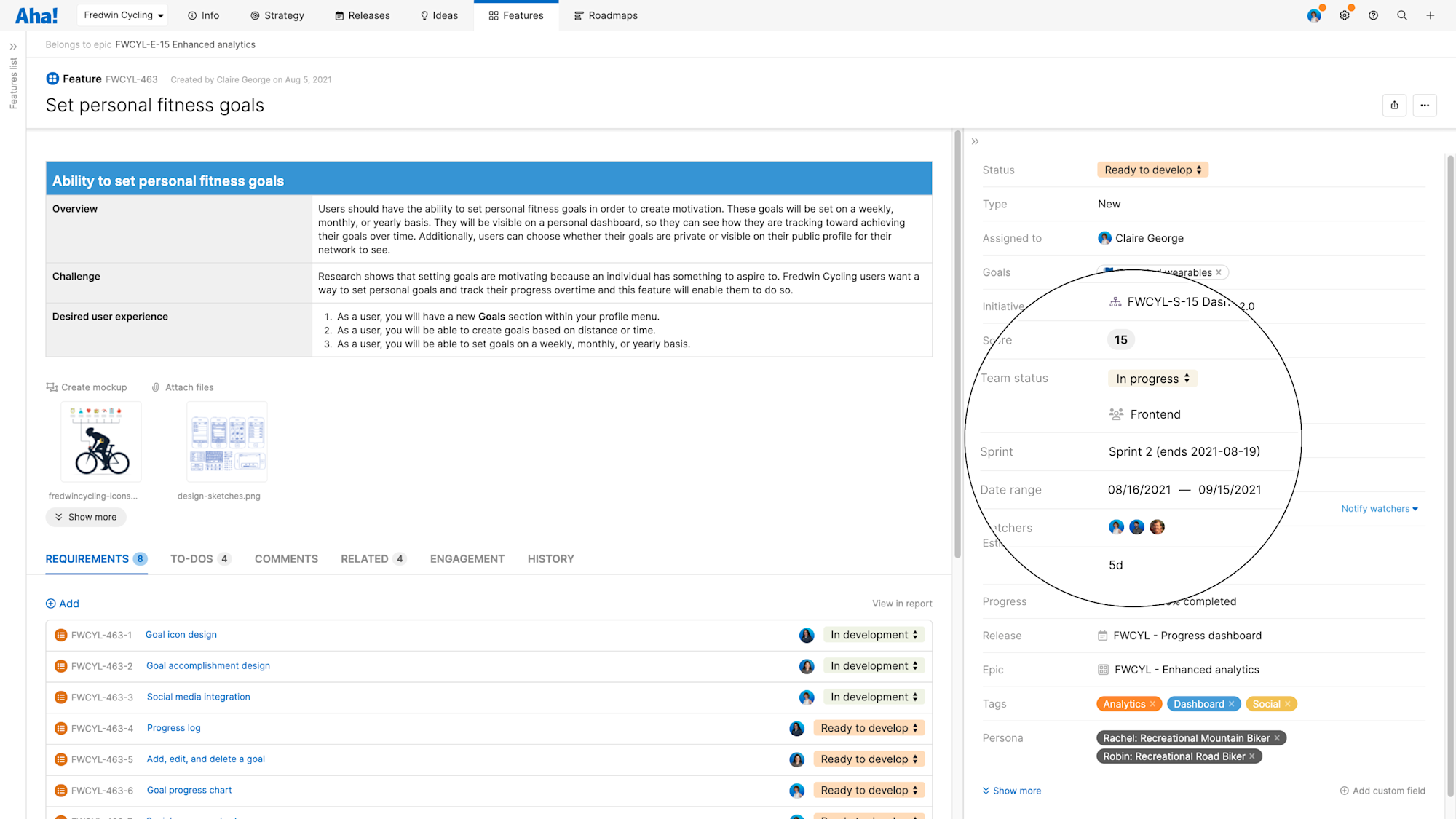Switch to the Comments tab
Viewport: 1456px width, 819px height.
coord(286,558)
